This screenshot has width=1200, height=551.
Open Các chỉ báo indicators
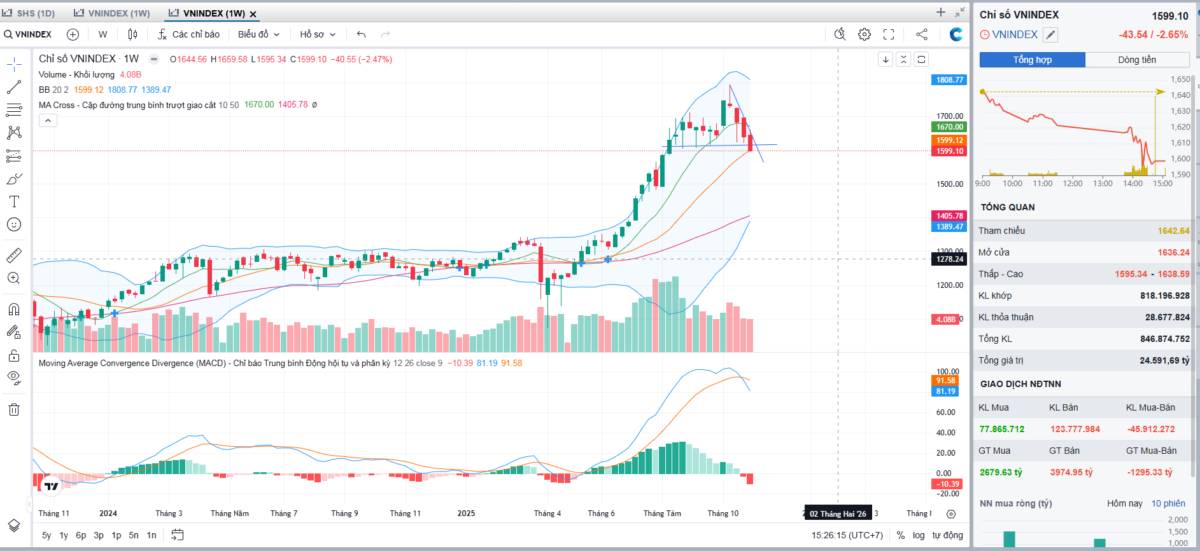coord(188,34)
